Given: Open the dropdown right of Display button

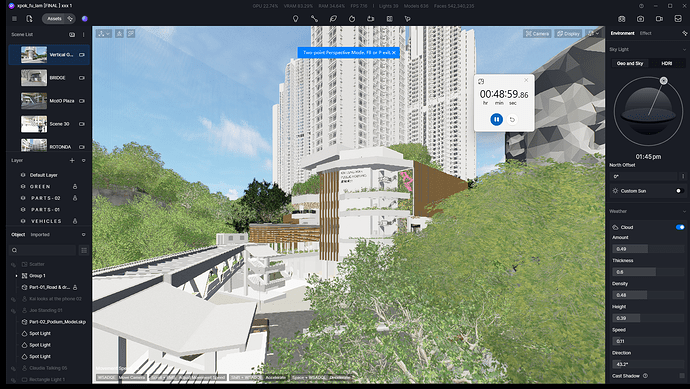Looking at the screenshot, I should pos(593,33).
